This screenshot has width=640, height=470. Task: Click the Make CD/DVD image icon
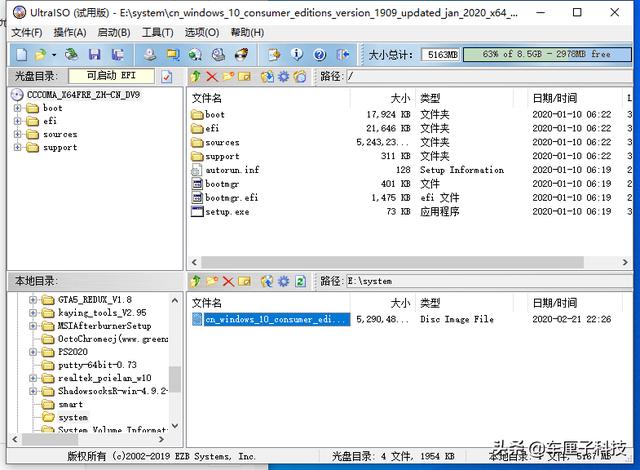150,55
